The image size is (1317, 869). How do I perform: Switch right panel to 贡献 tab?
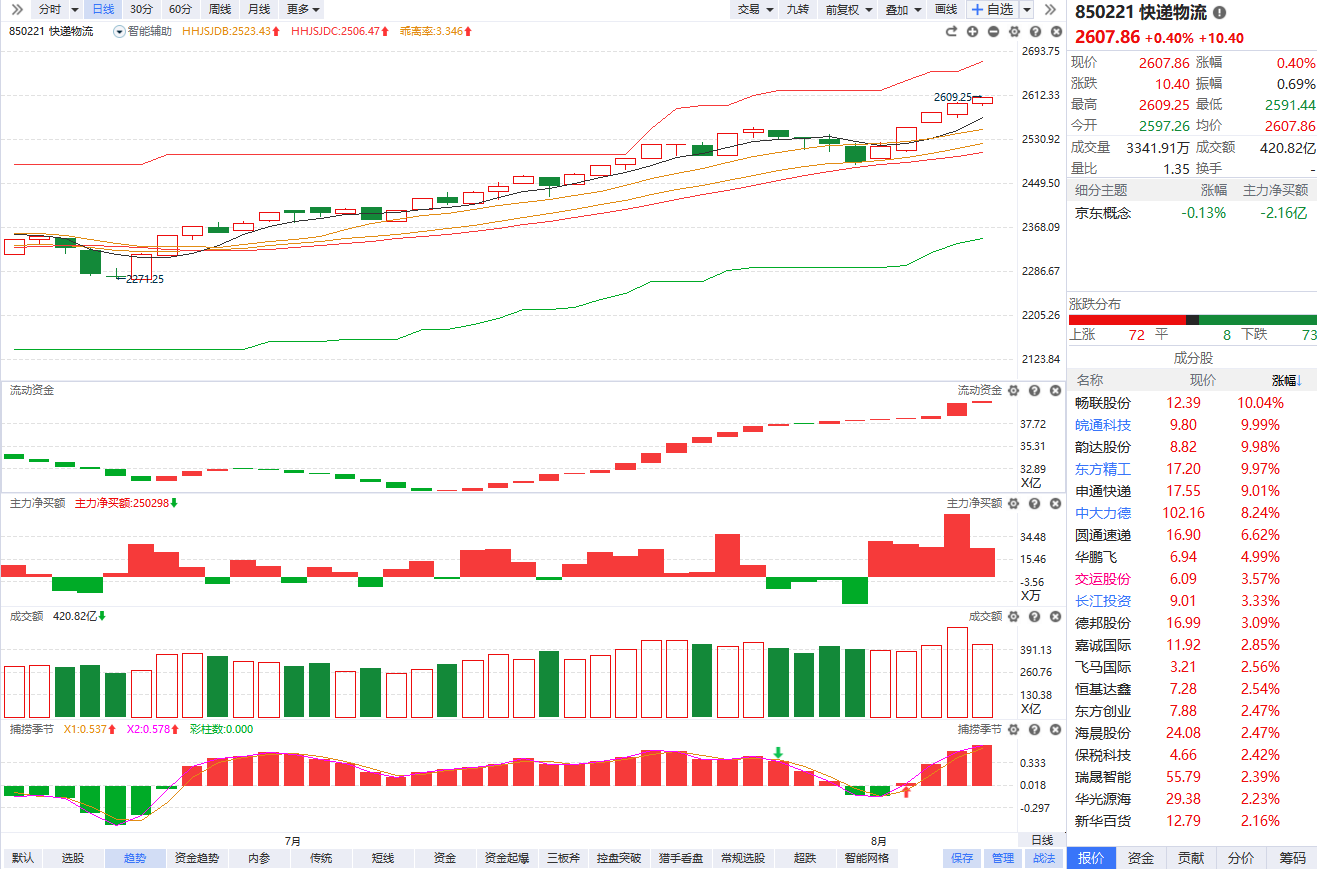(1191, 858)
